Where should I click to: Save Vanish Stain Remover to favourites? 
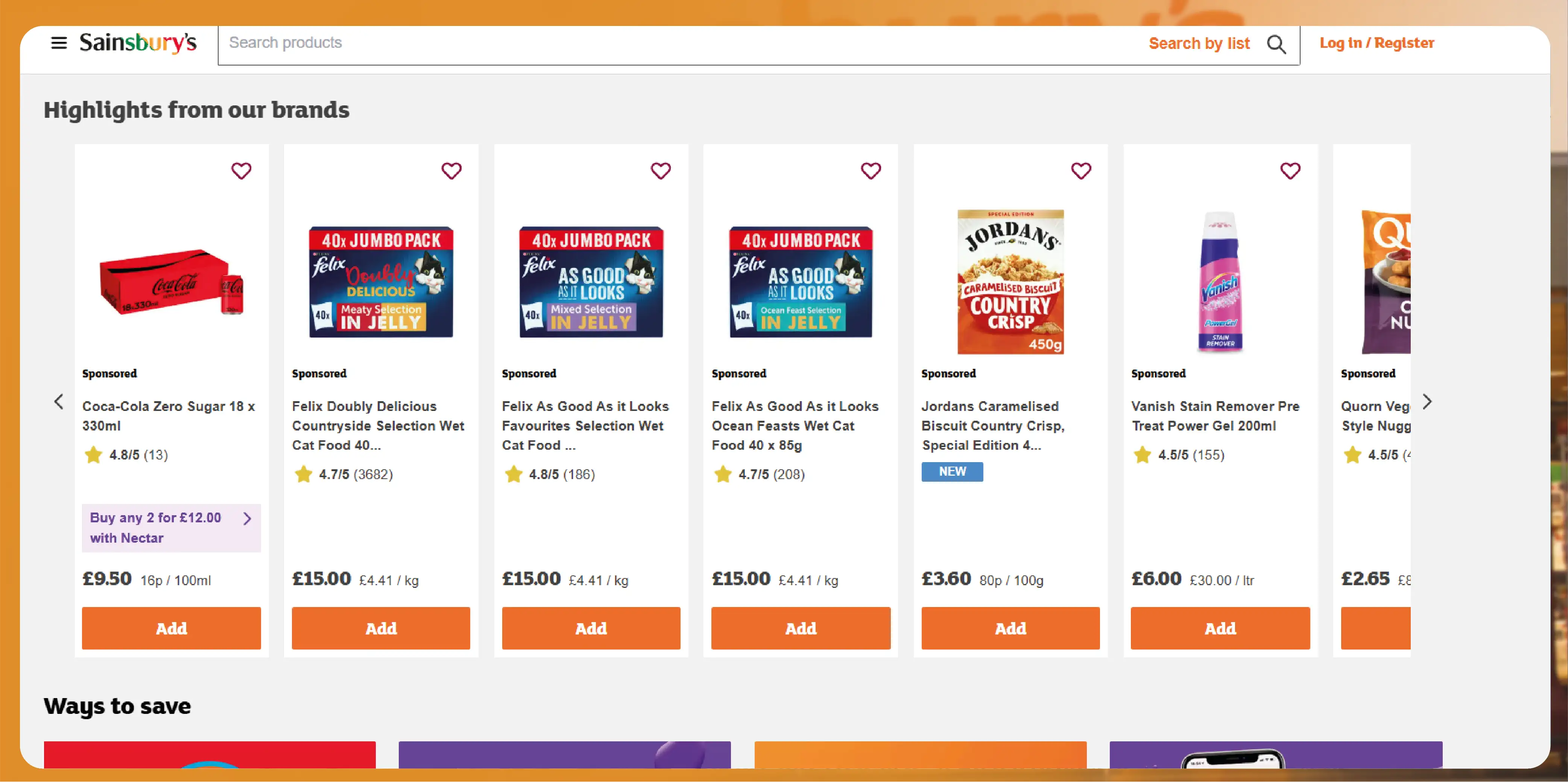click(1290, 171)
